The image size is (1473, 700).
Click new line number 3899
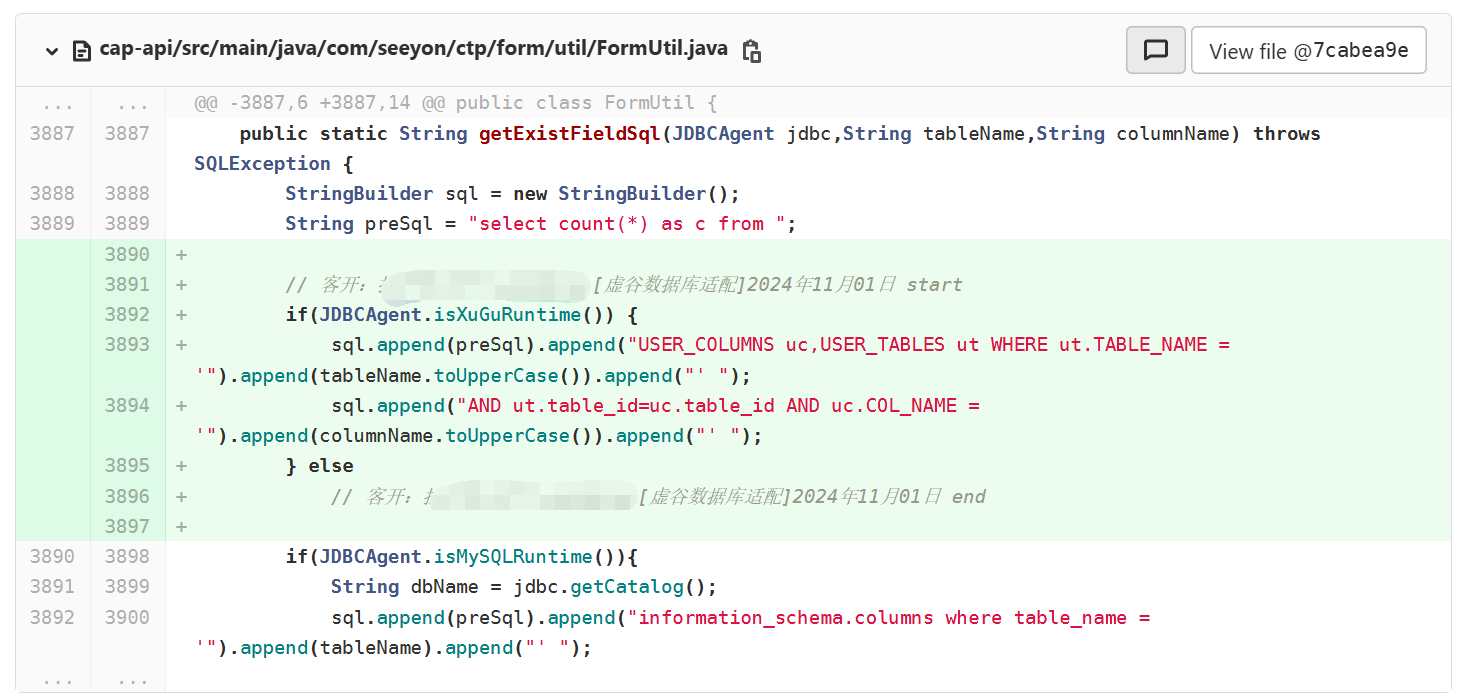pos(127,586)
